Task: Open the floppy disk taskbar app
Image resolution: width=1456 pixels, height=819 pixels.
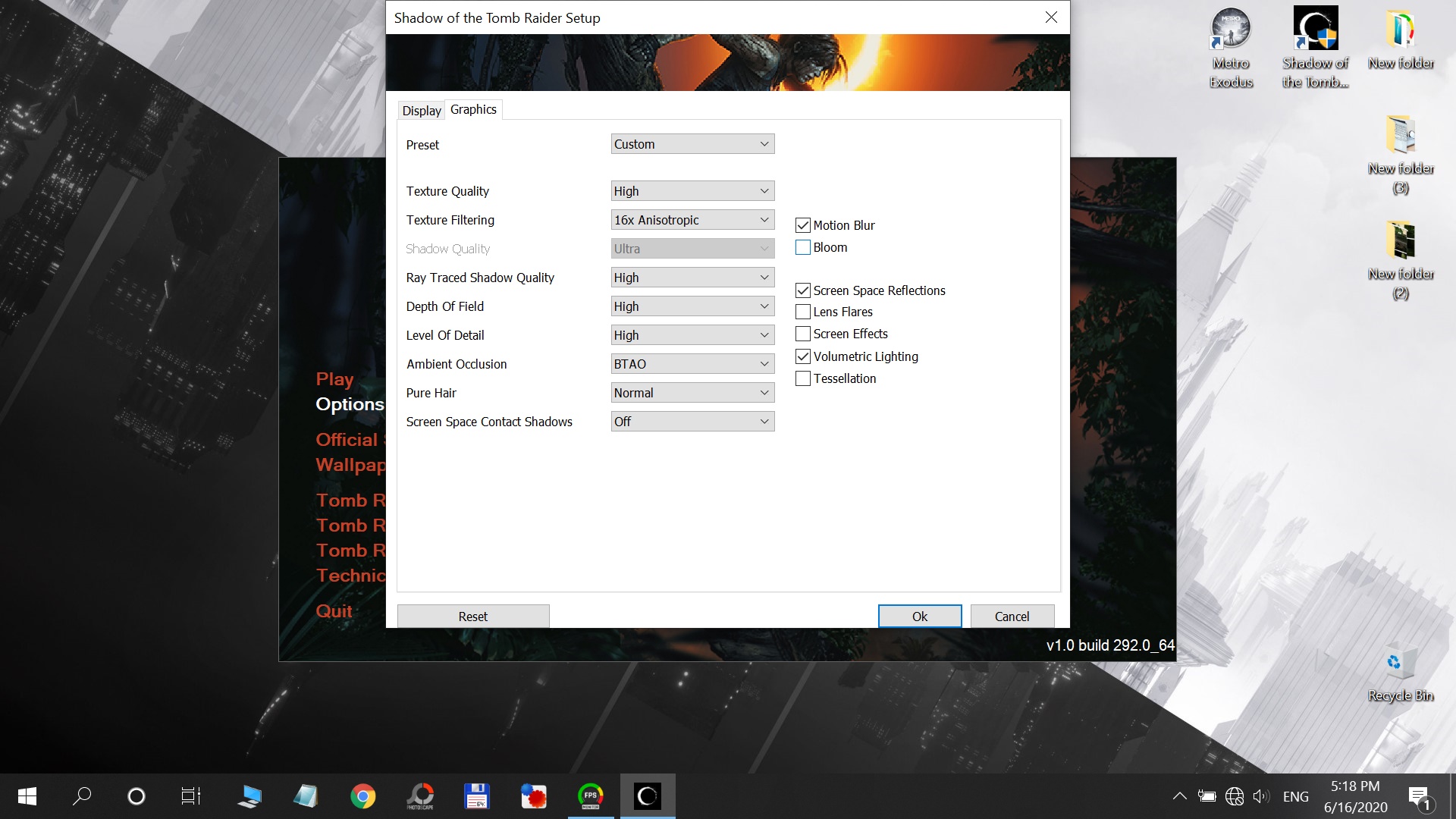Action: point(476,796)
